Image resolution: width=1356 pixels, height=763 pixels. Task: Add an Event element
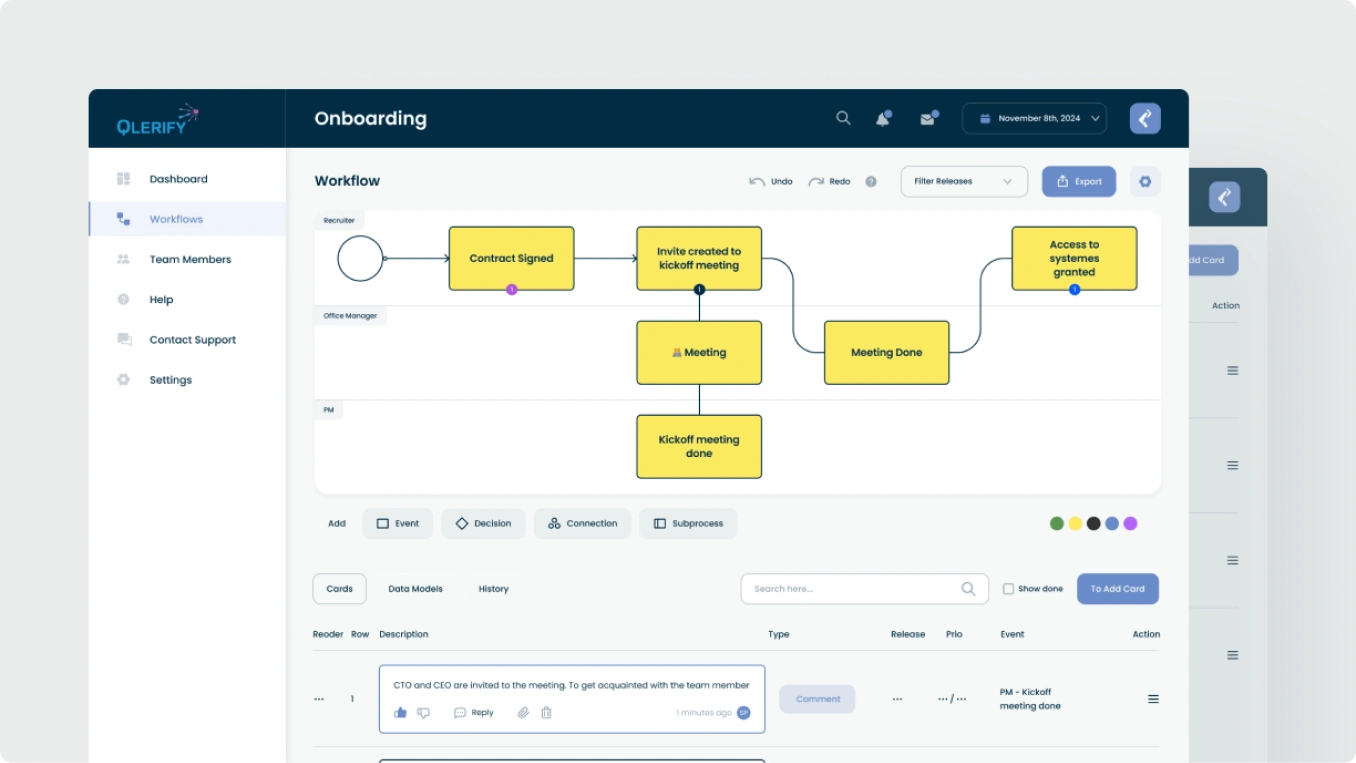click(398, 524)
